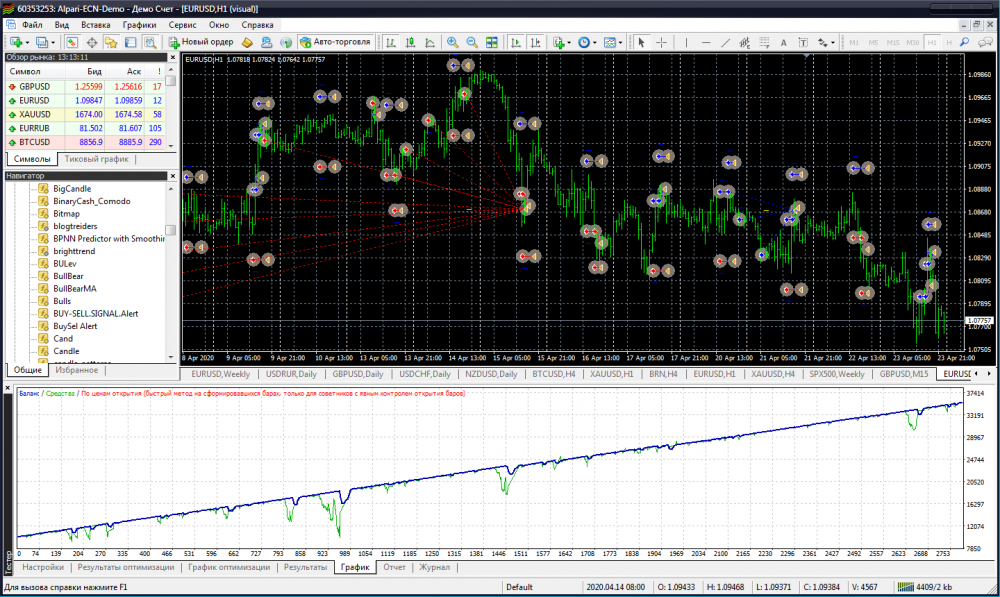
Task: Open the XAUUSD,H1 chart tab
Action: point(611,374)
